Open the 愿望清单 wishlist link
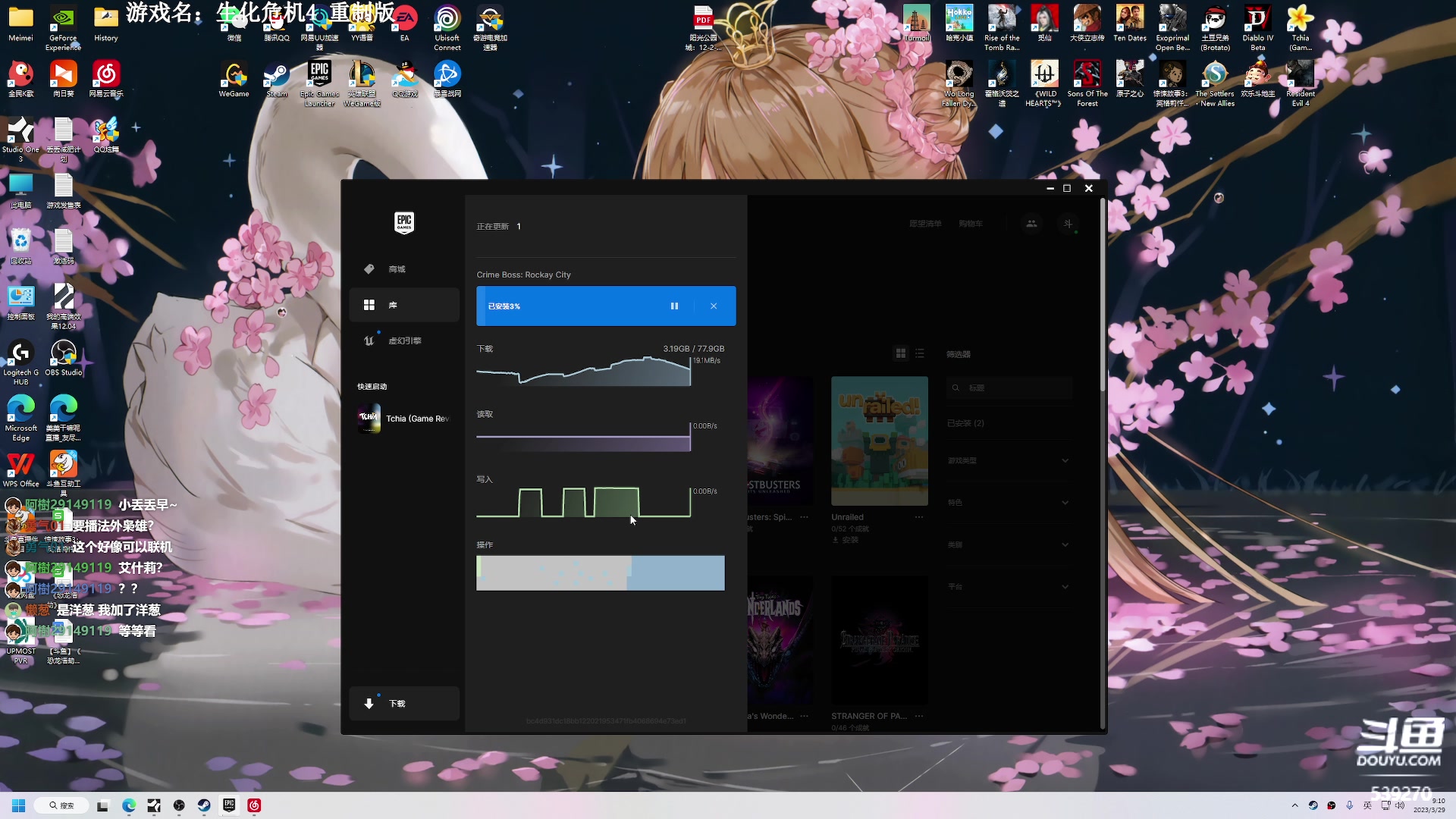Image resolution: width=1456 pixels, height=819 pixels. 925,224
